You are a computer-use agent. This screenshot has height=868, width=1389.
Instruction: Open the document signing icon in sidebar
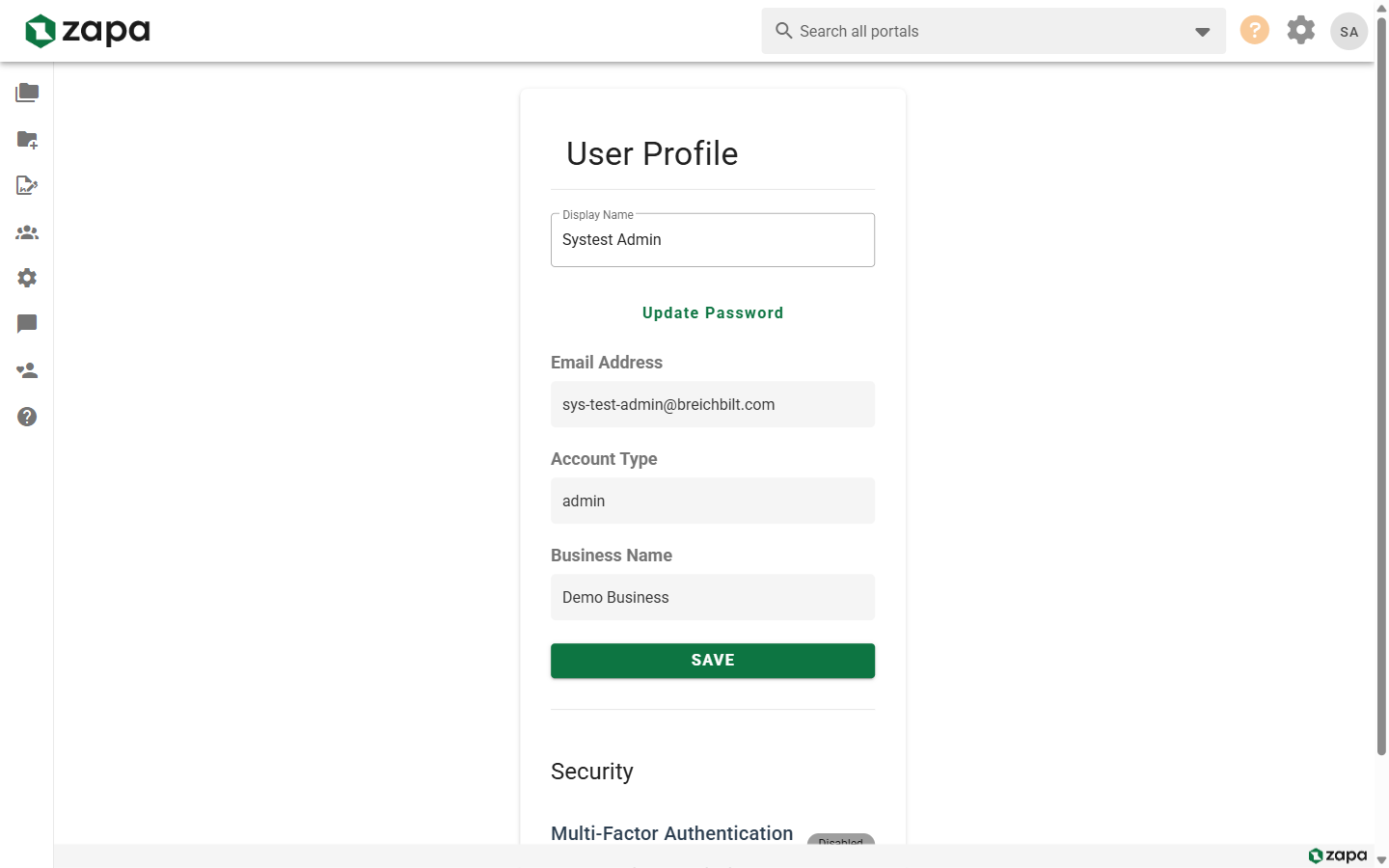tap(27, 185)
